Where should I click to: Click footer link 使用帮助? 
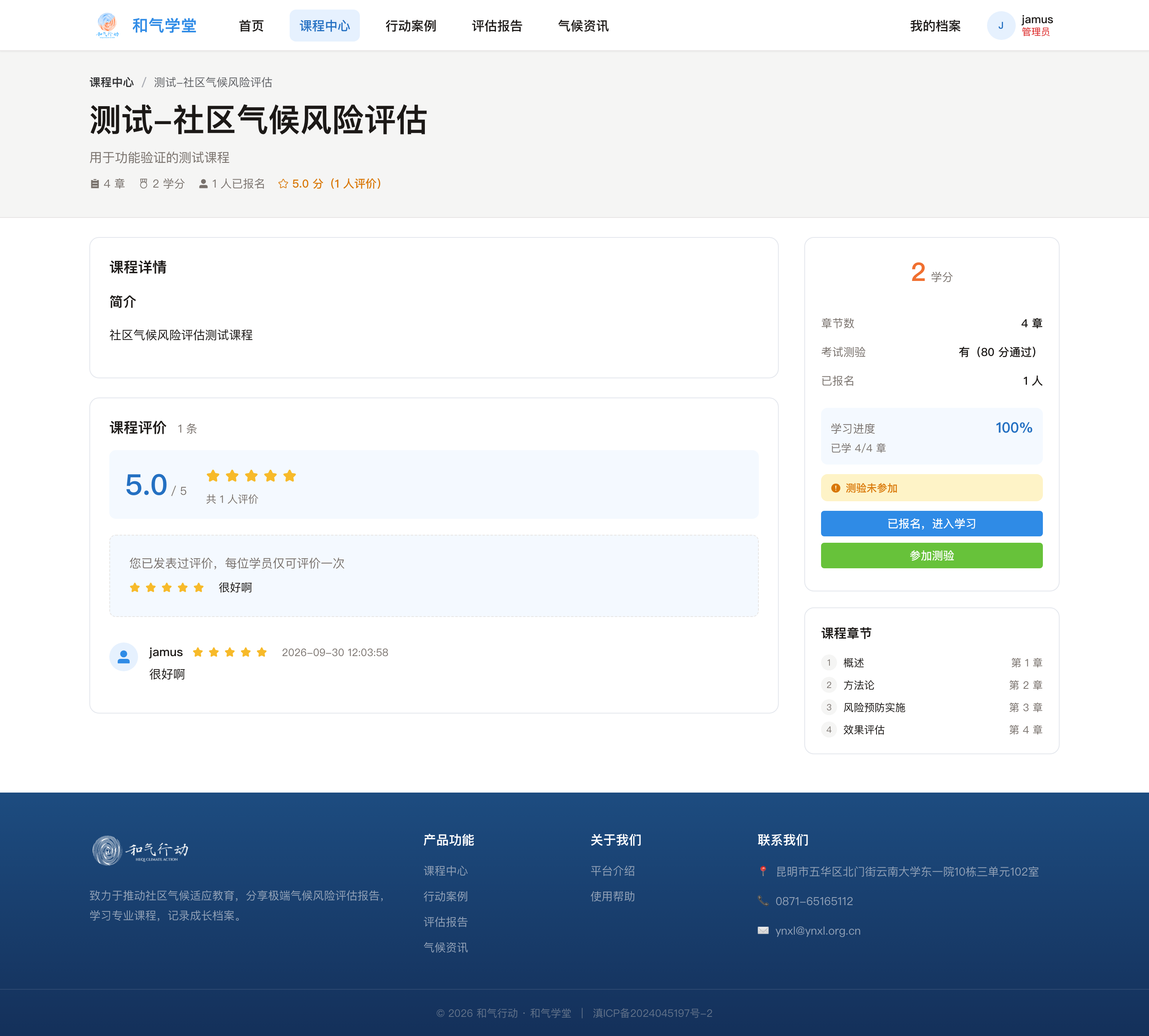coord(612,896)
